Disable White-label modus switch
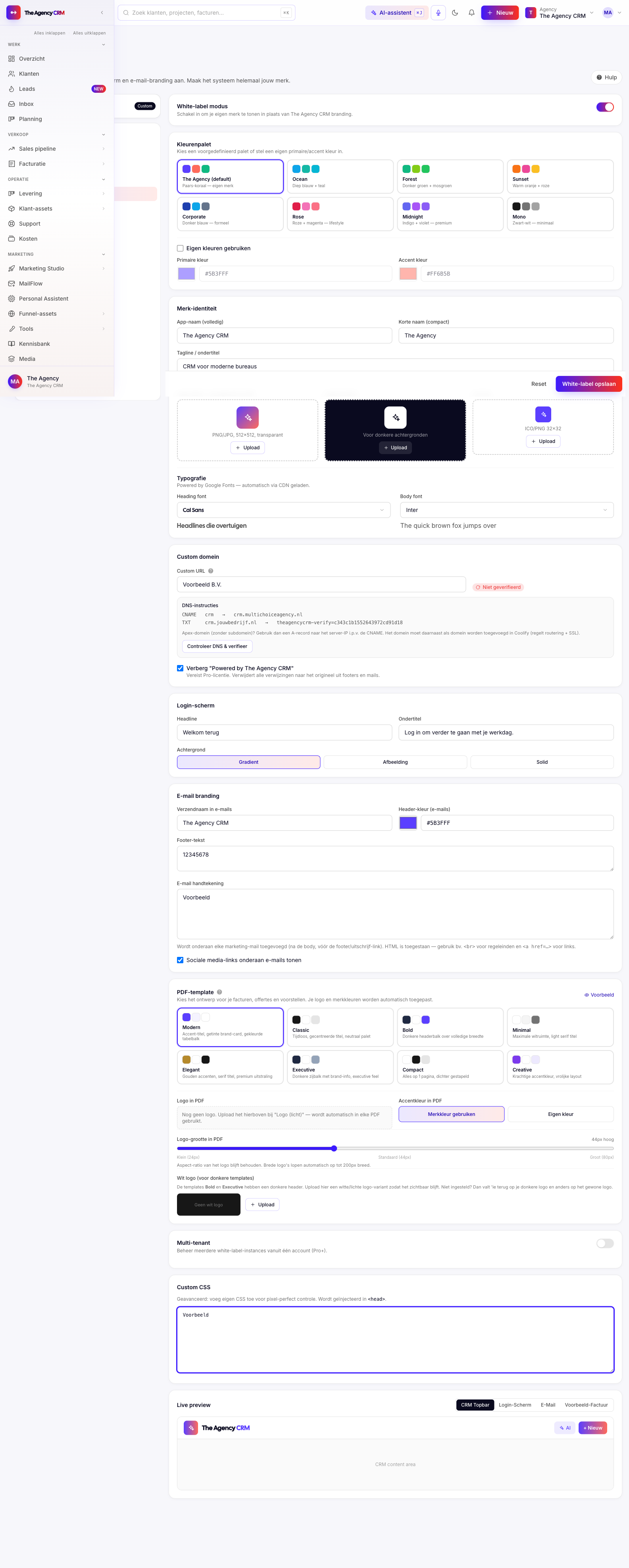Viewport: 629px width, 1568px height. (x=605, y=107)
